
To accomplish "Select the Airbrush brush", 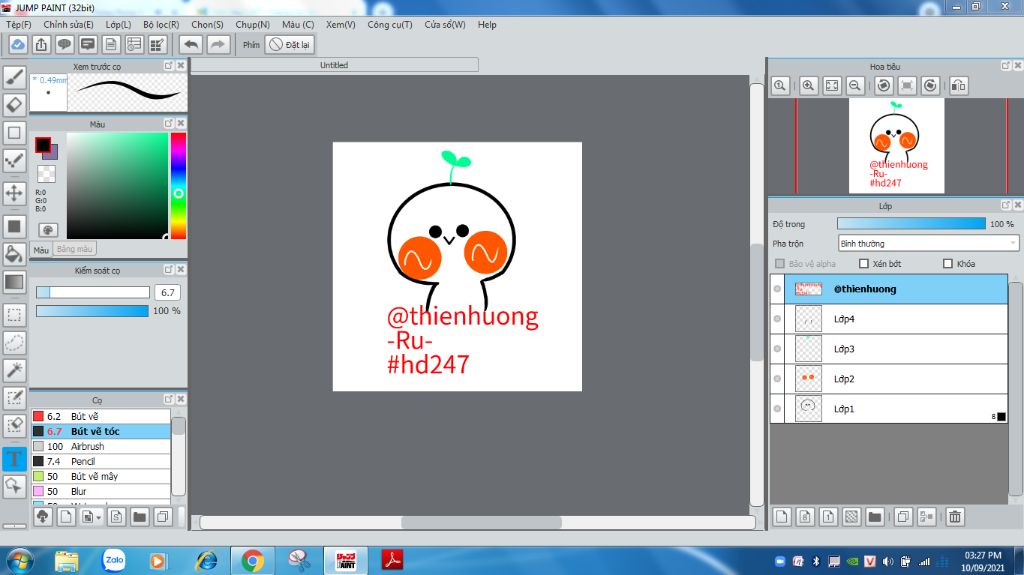I will pos(101,446).
